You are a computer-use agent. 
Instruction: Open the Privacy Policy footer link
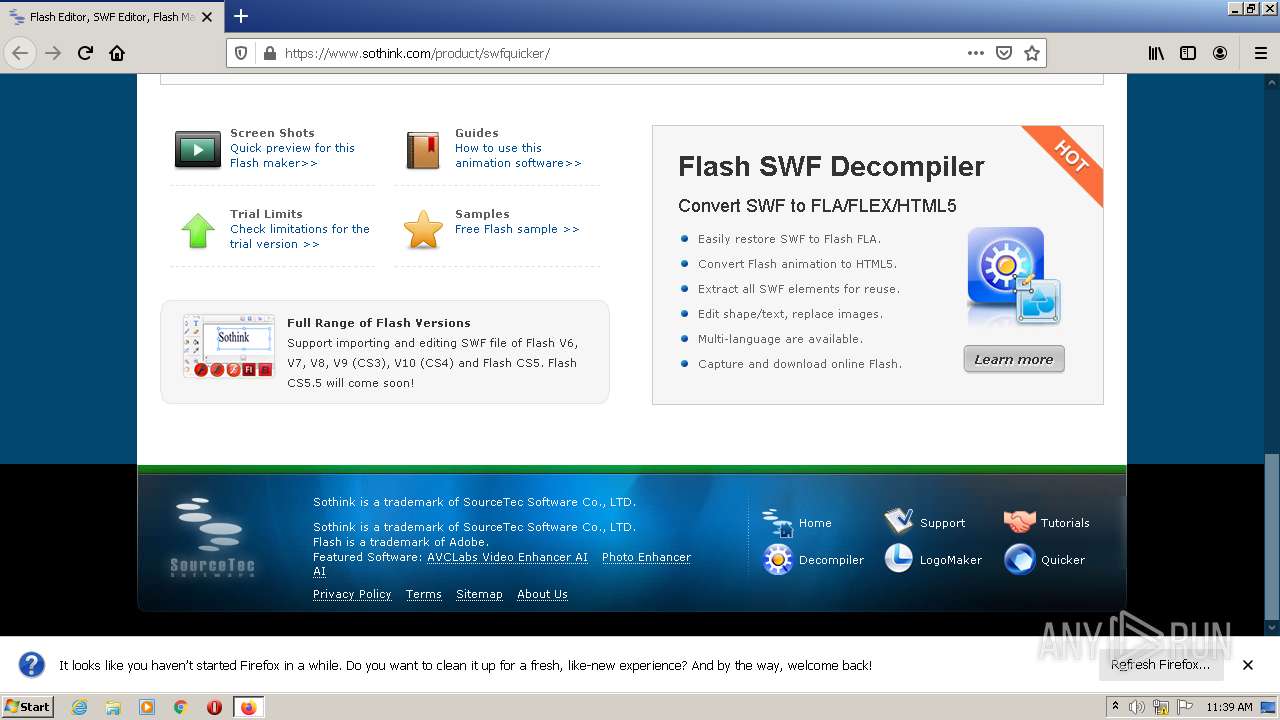tap(352, 594)
